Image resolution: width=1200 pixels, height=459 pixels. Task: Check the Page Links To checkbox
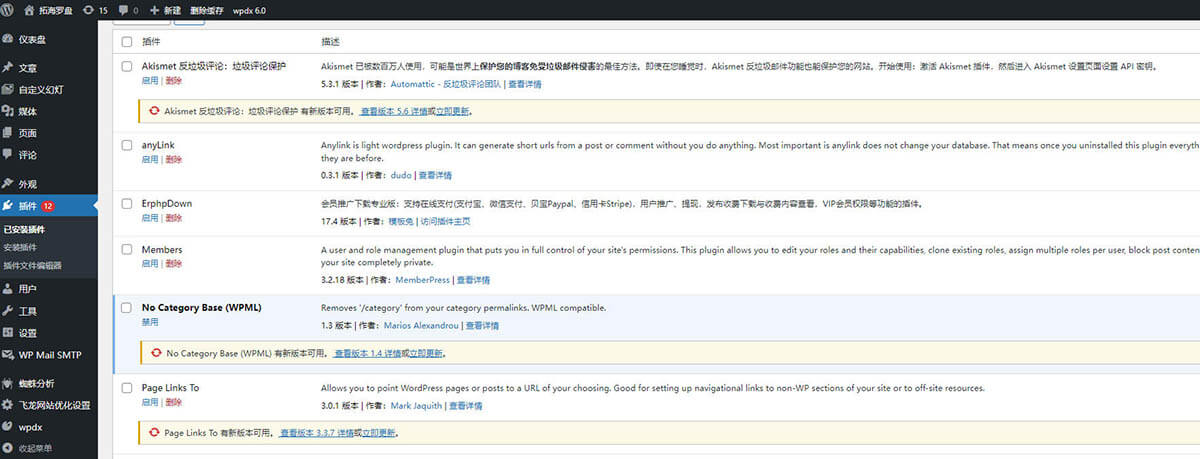tap(126, 387)
